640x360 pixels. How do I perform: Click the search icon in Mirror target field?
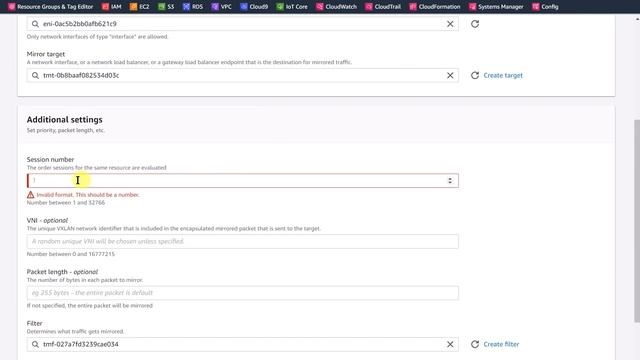(x=35, y=76)
